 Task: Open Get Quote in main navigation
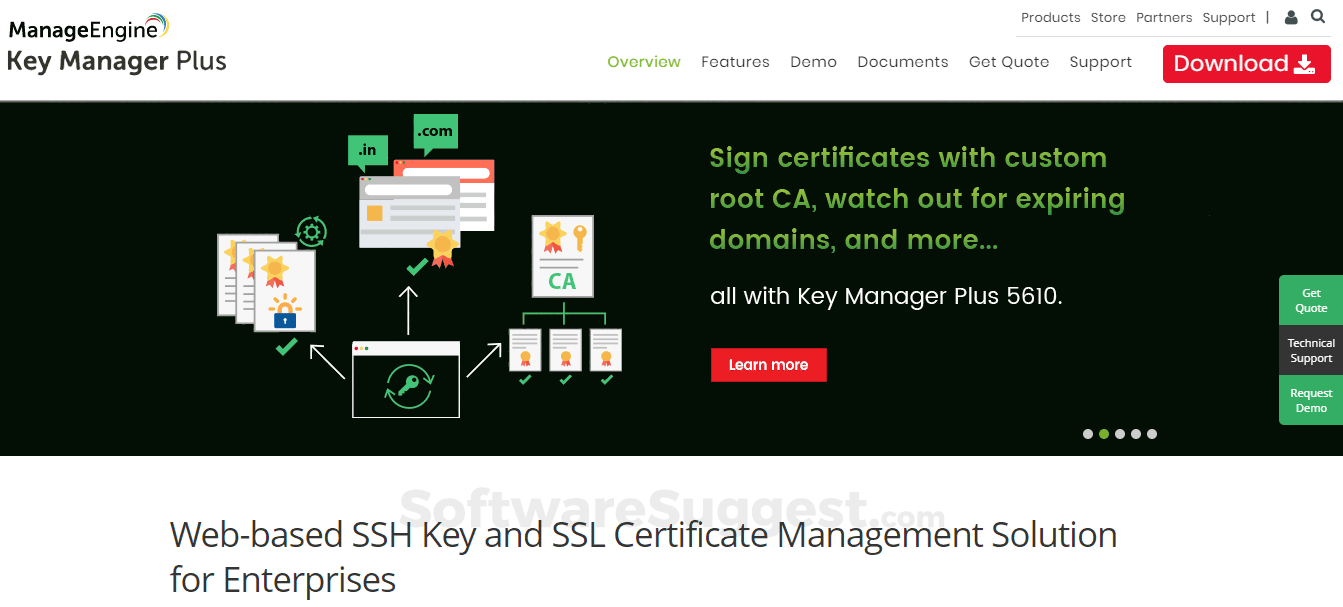tap(1009, 62)
